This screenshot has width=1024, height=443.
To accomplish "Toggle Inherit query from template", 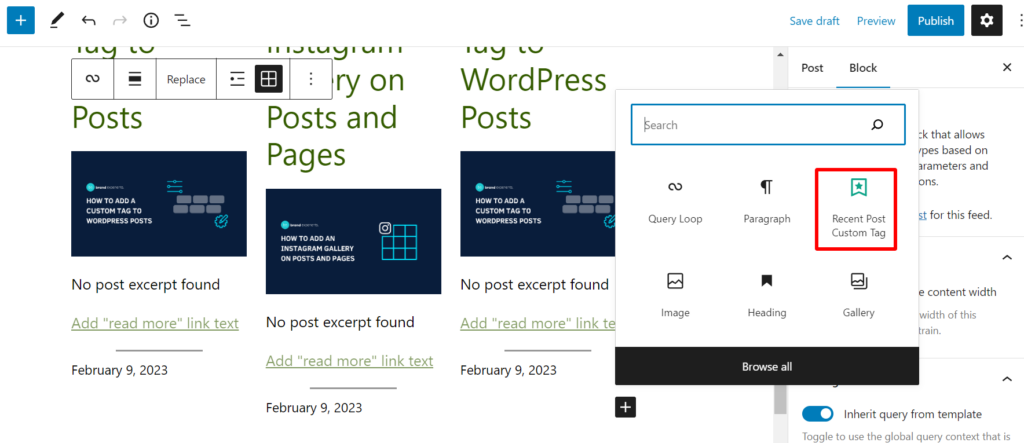I will (x=818, y=414).
